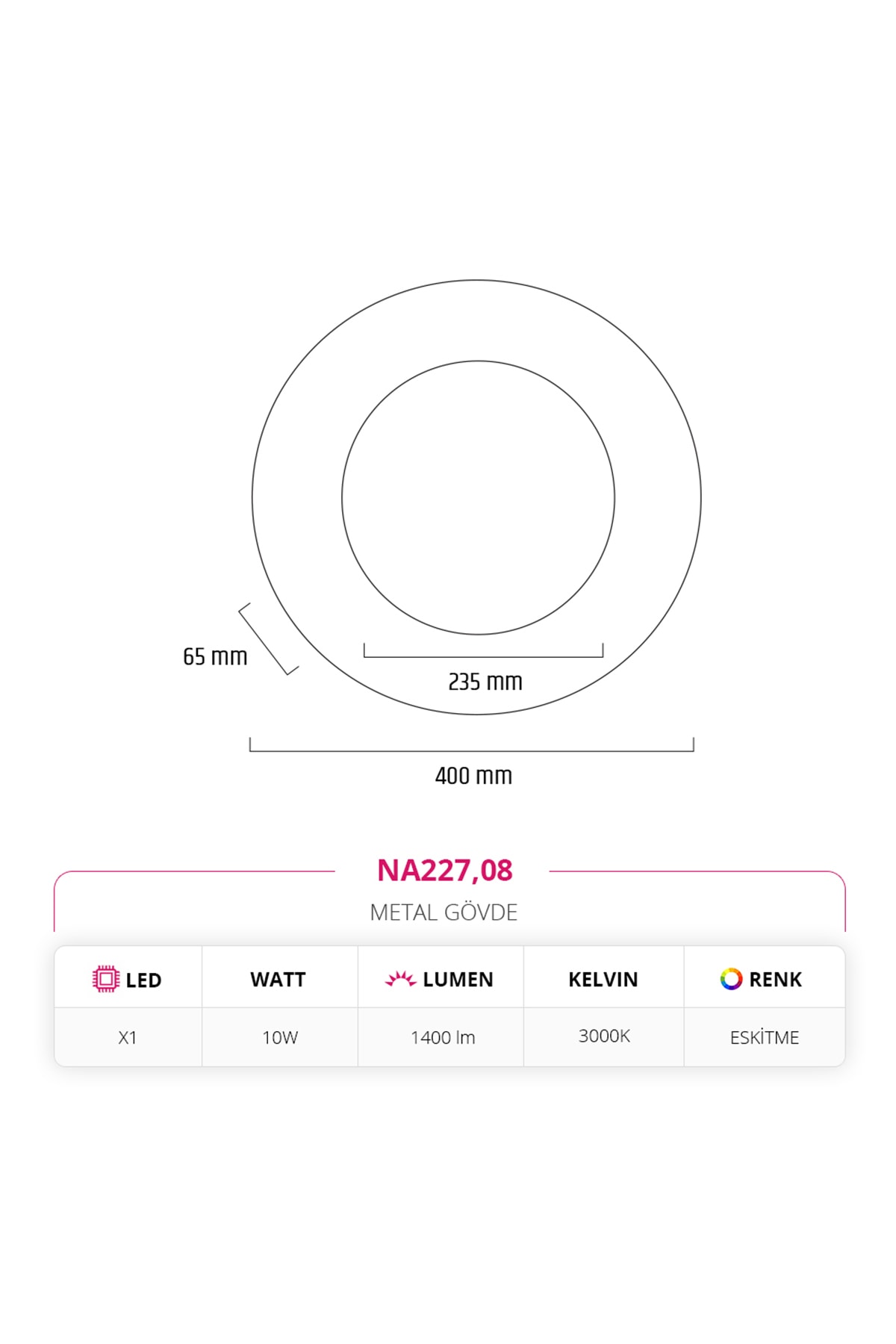The width and height of the screenshot is (896, 1344).
Task: Click the X1 value cell
Action: (128, 1037)
